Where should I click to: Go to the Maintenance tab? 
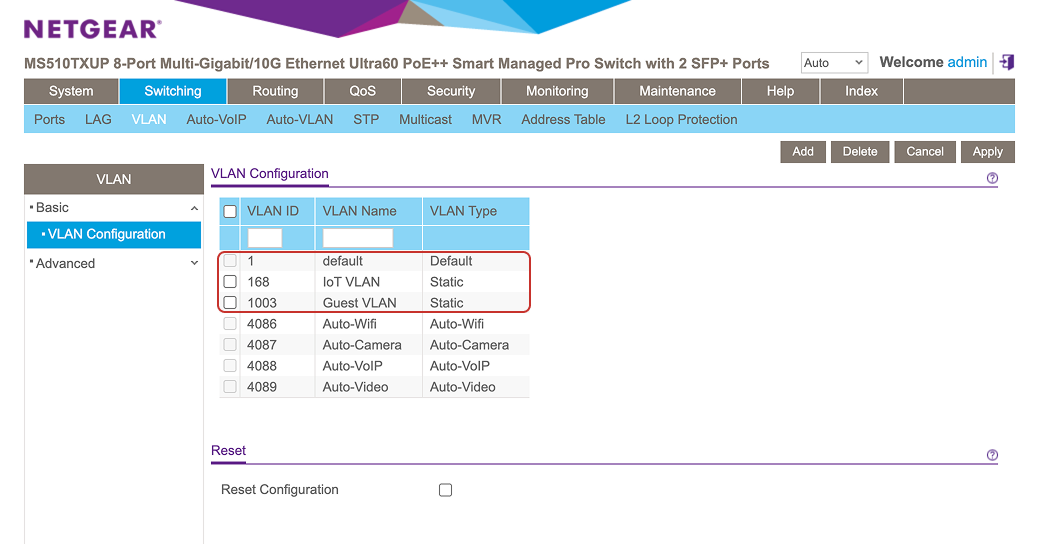[678, 91]
